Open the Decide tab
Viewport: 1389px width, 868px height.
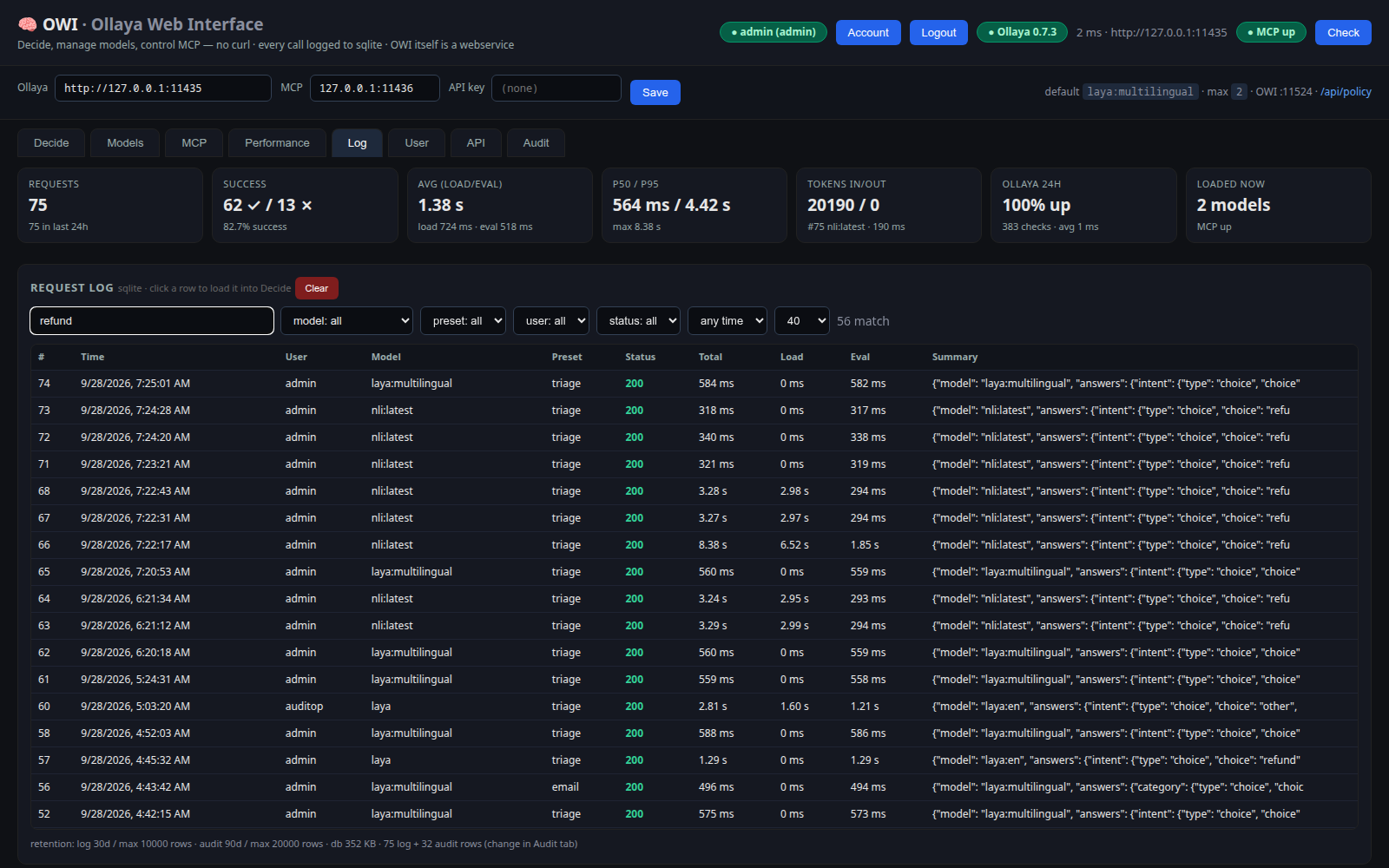[x=51, y=143]
